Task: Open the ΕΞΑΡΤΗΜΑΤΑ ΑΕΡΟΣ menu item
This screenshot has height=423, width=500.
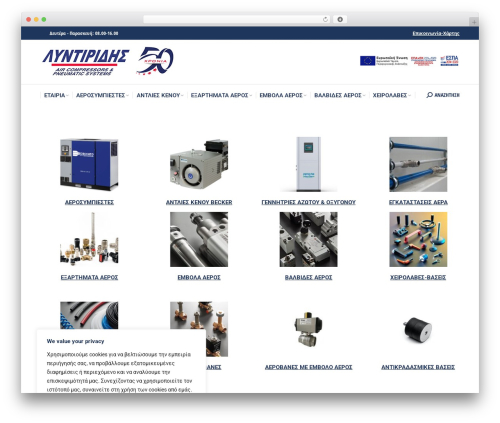Action: pos(221,95)
